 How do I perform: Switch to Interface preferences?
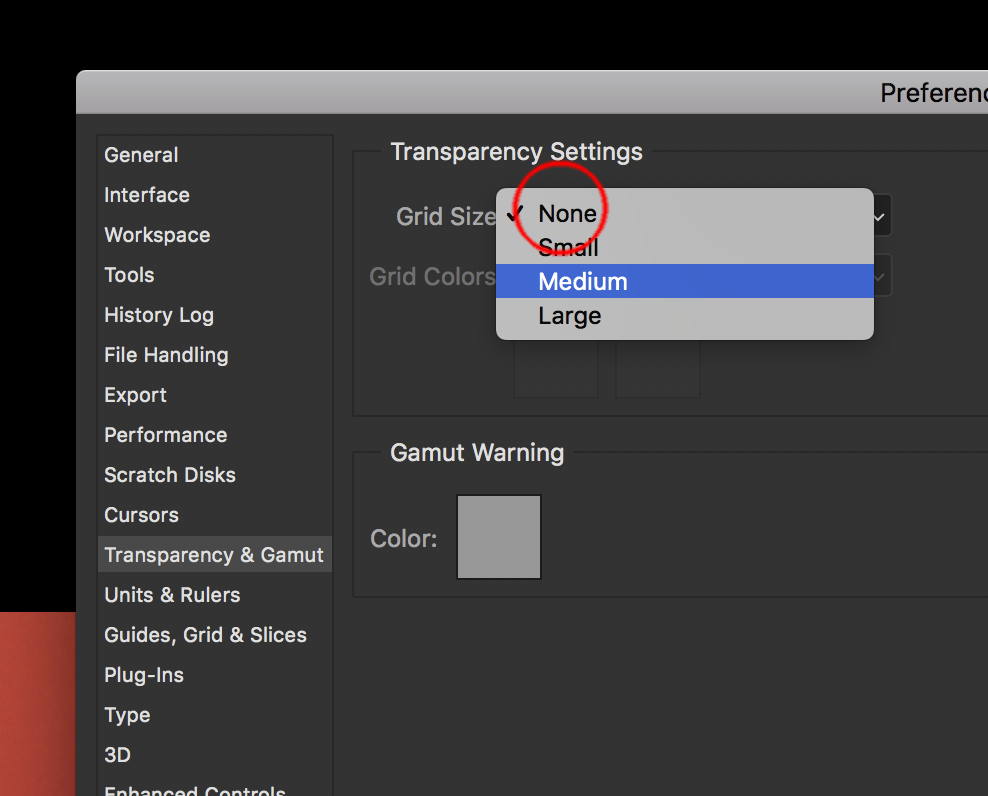147,195
